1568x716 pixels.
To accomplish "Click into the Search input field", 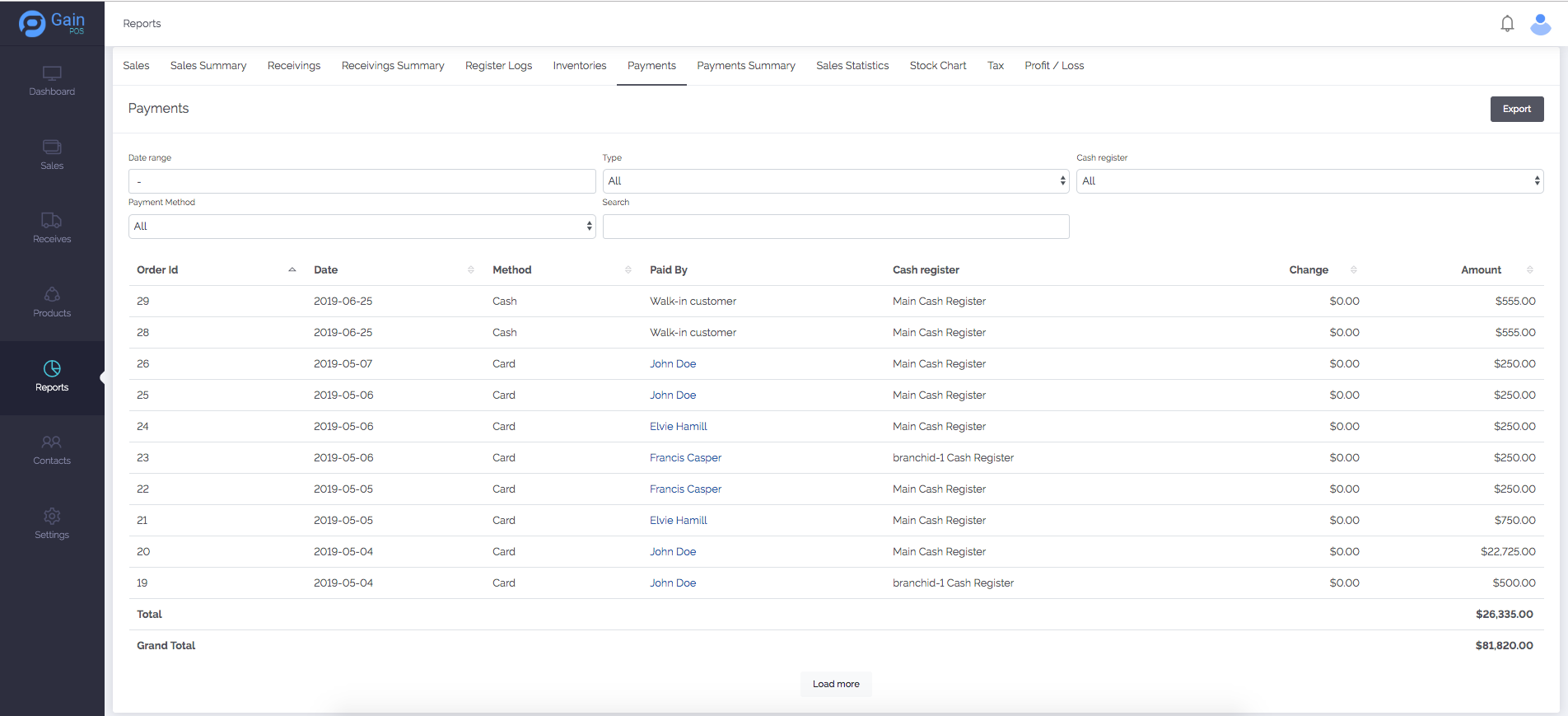I will point(835,227).
